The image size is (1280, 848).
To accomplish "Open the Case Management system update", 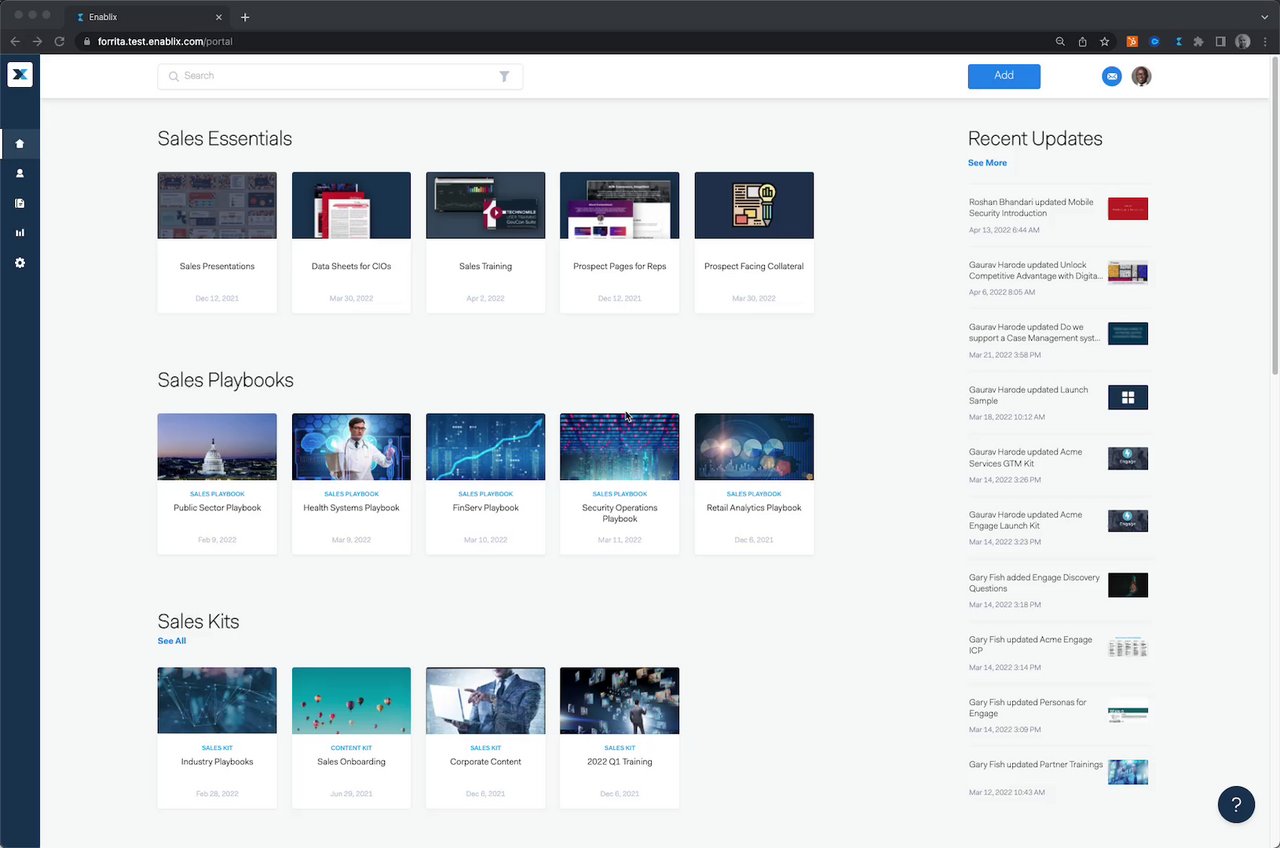I will (1058, 339).
